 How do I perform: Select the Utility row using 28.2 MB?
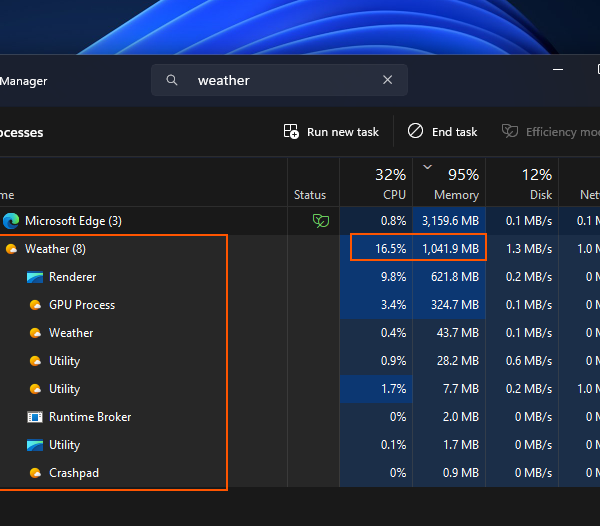(300, 361)
